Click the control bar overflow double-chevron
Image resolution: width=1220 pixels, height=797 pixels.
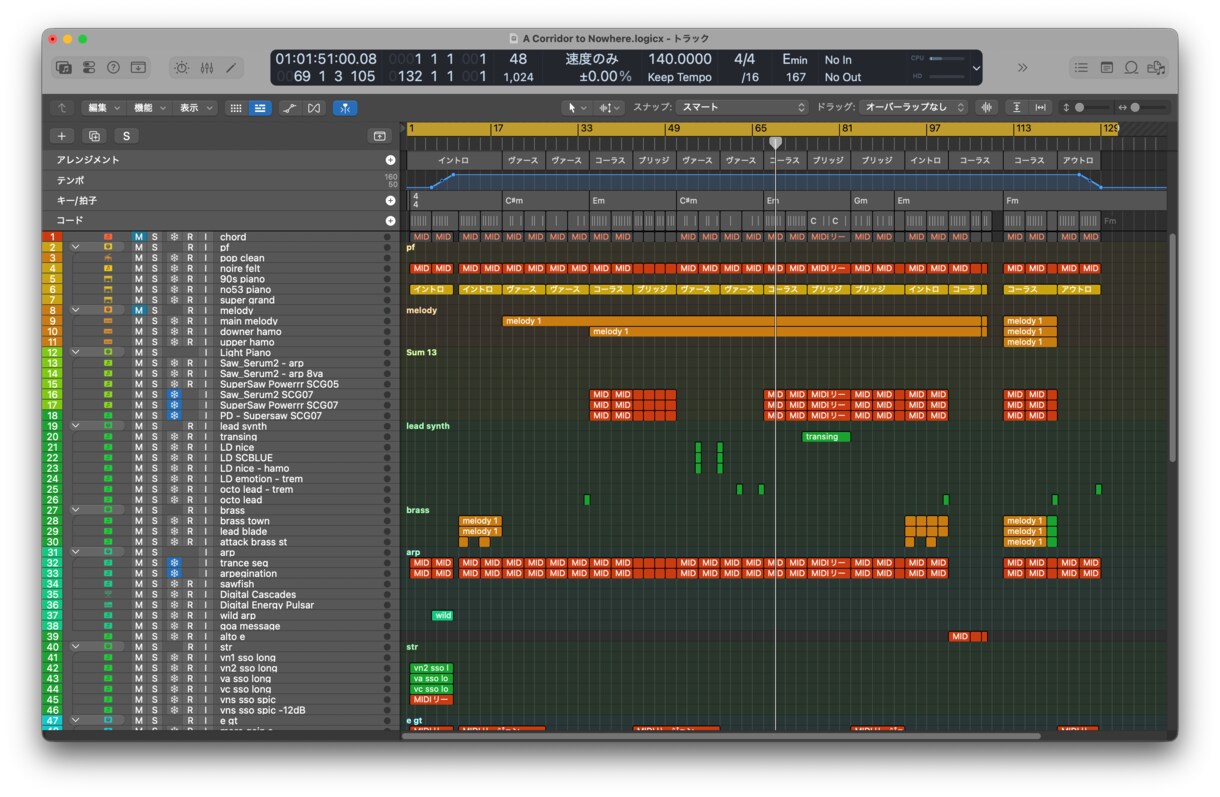click(x=1022, y=68)
